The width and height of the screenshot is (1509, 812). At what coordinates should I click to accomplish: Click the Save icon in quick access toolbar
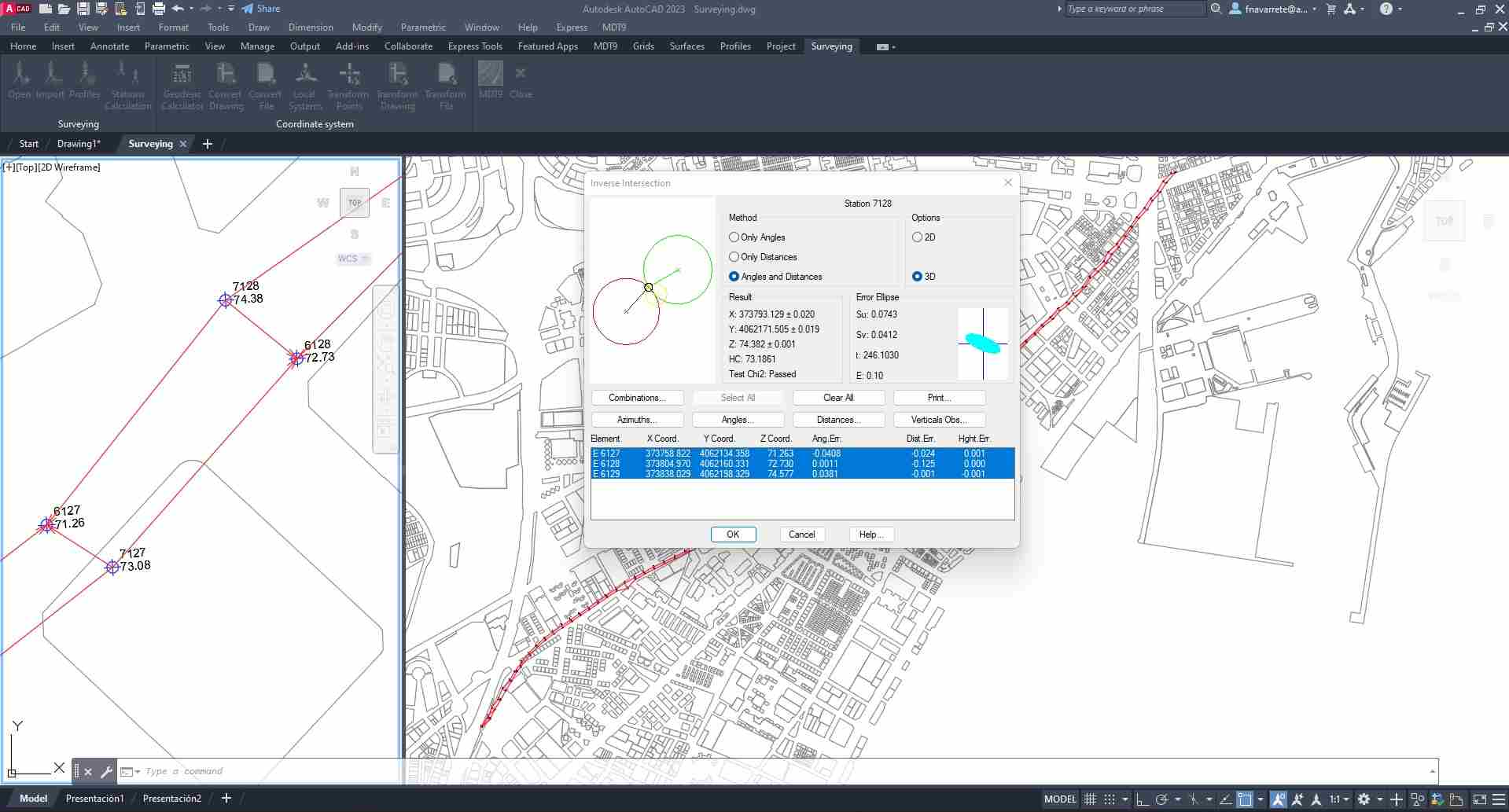(83, 9)
